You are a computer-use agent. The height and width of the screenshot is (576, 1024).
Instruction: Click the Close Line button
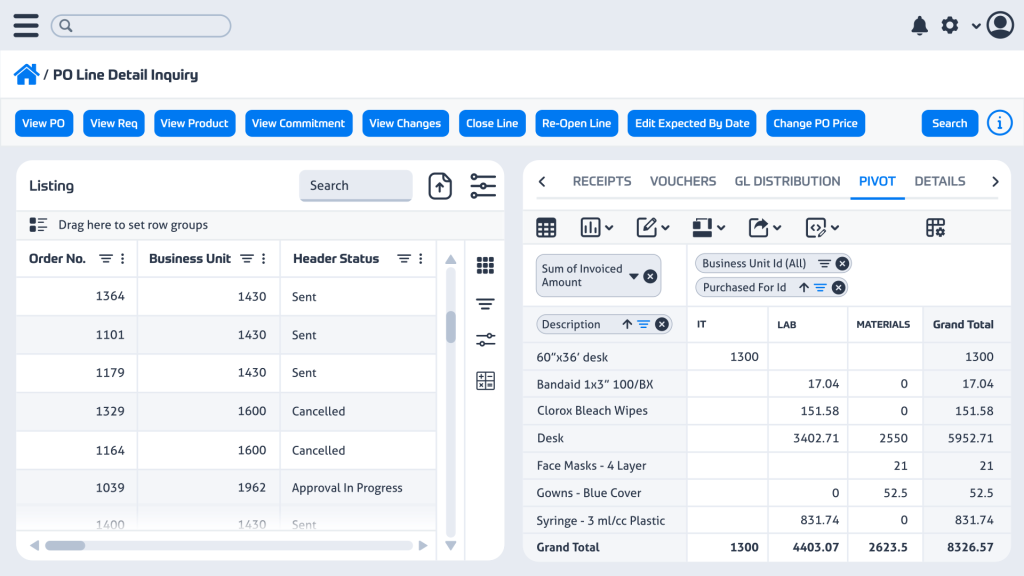click(492, 123)
